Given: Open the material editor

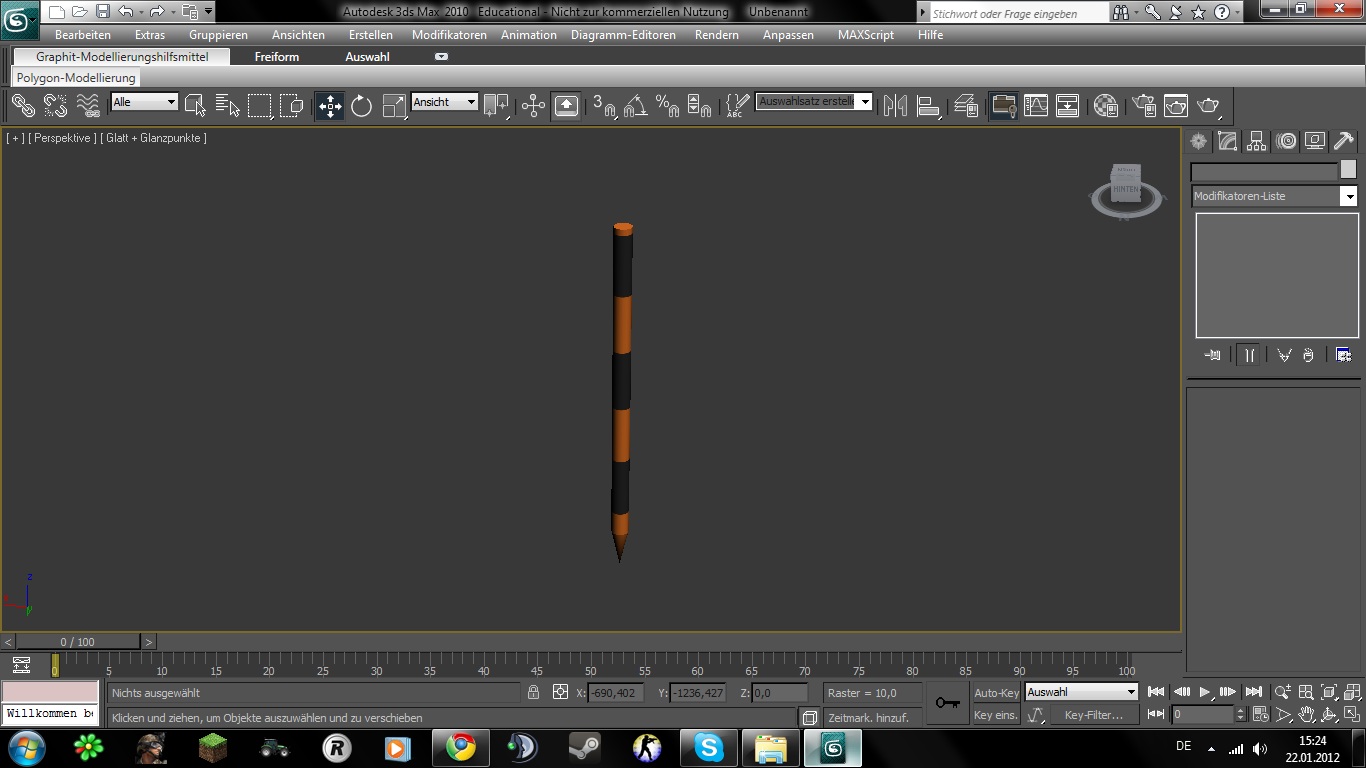Looking at the screenshot, I should [x=1105, y=104].
